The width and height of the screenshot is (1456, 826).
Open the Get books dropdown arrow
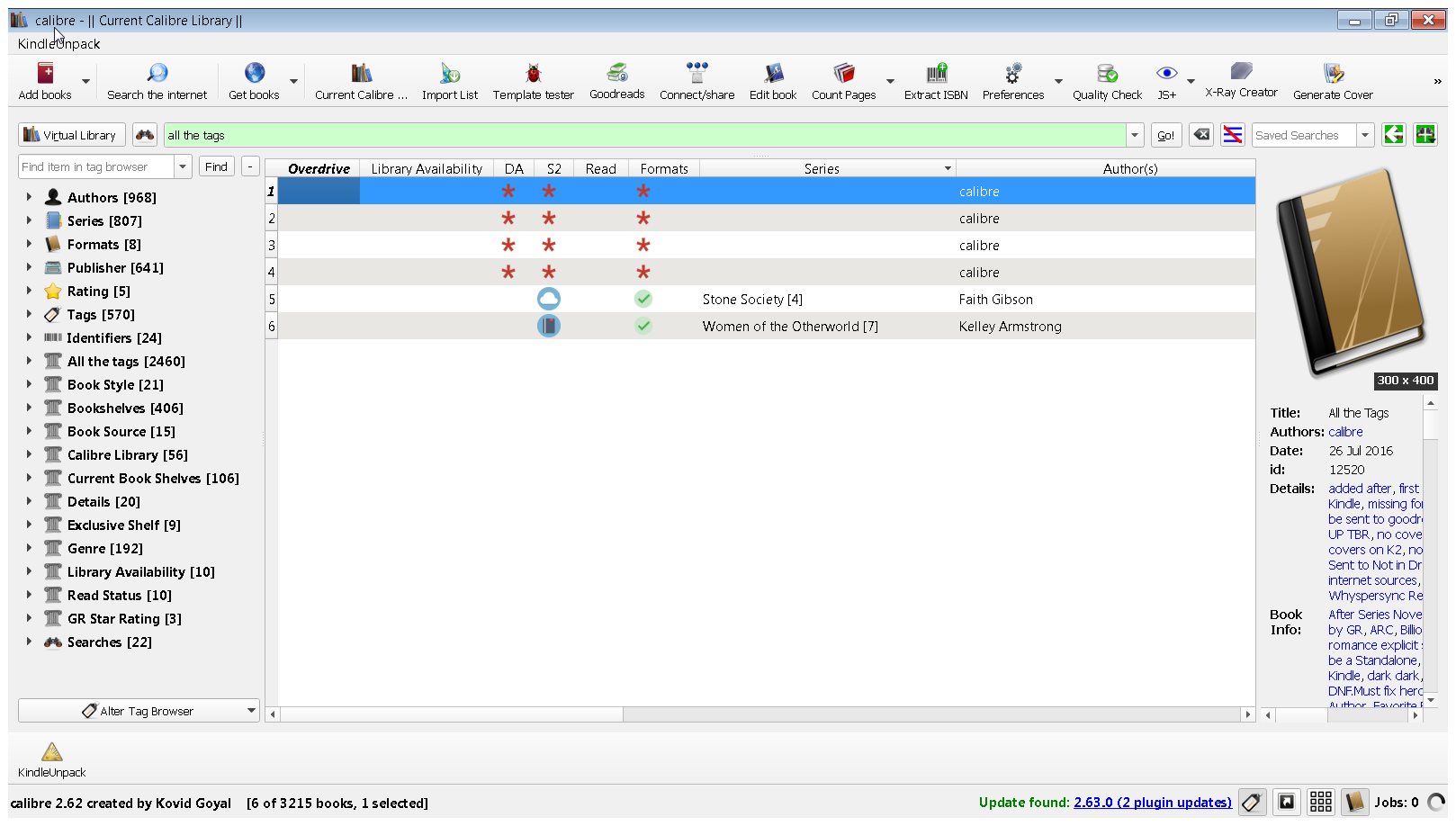pos(294,81)
